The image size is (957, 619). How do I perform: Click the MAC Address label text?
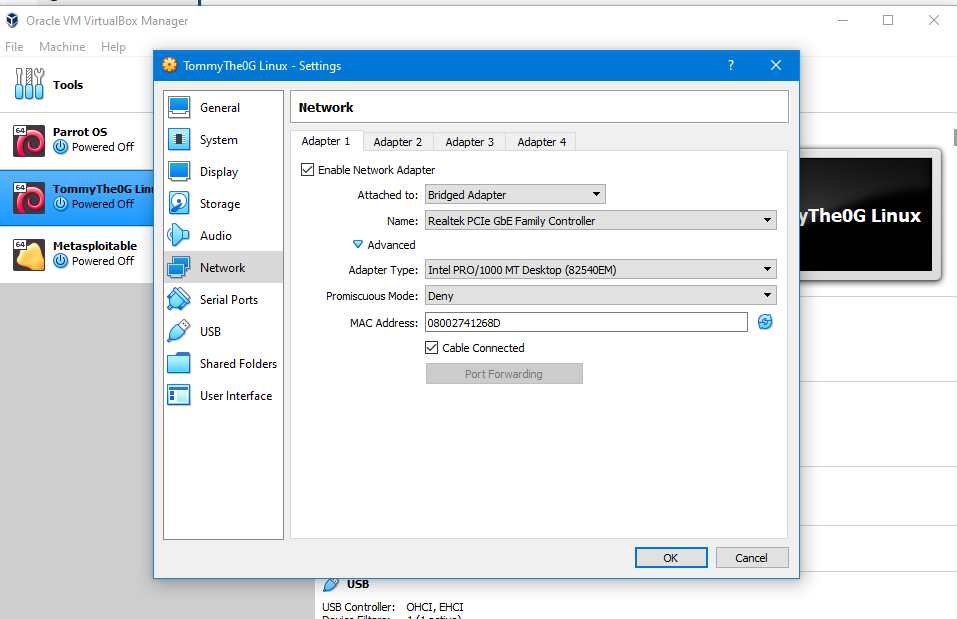(384, 322)
